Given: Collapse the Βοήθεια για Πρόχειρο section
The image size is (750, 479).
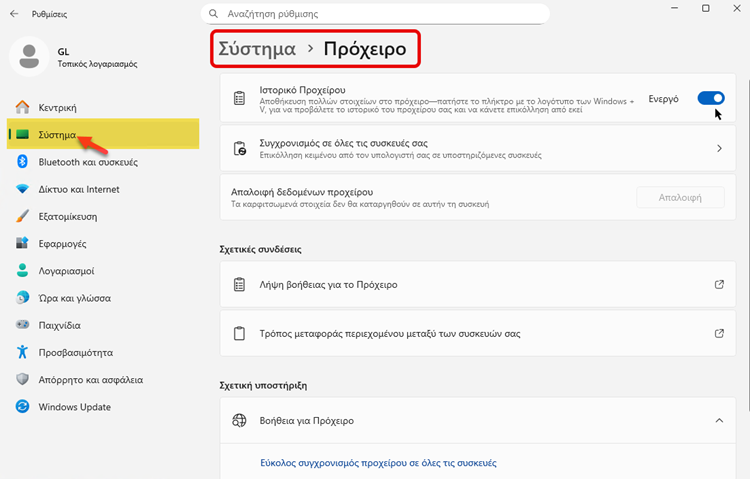Looking at the screenshot, I should 719,420.
